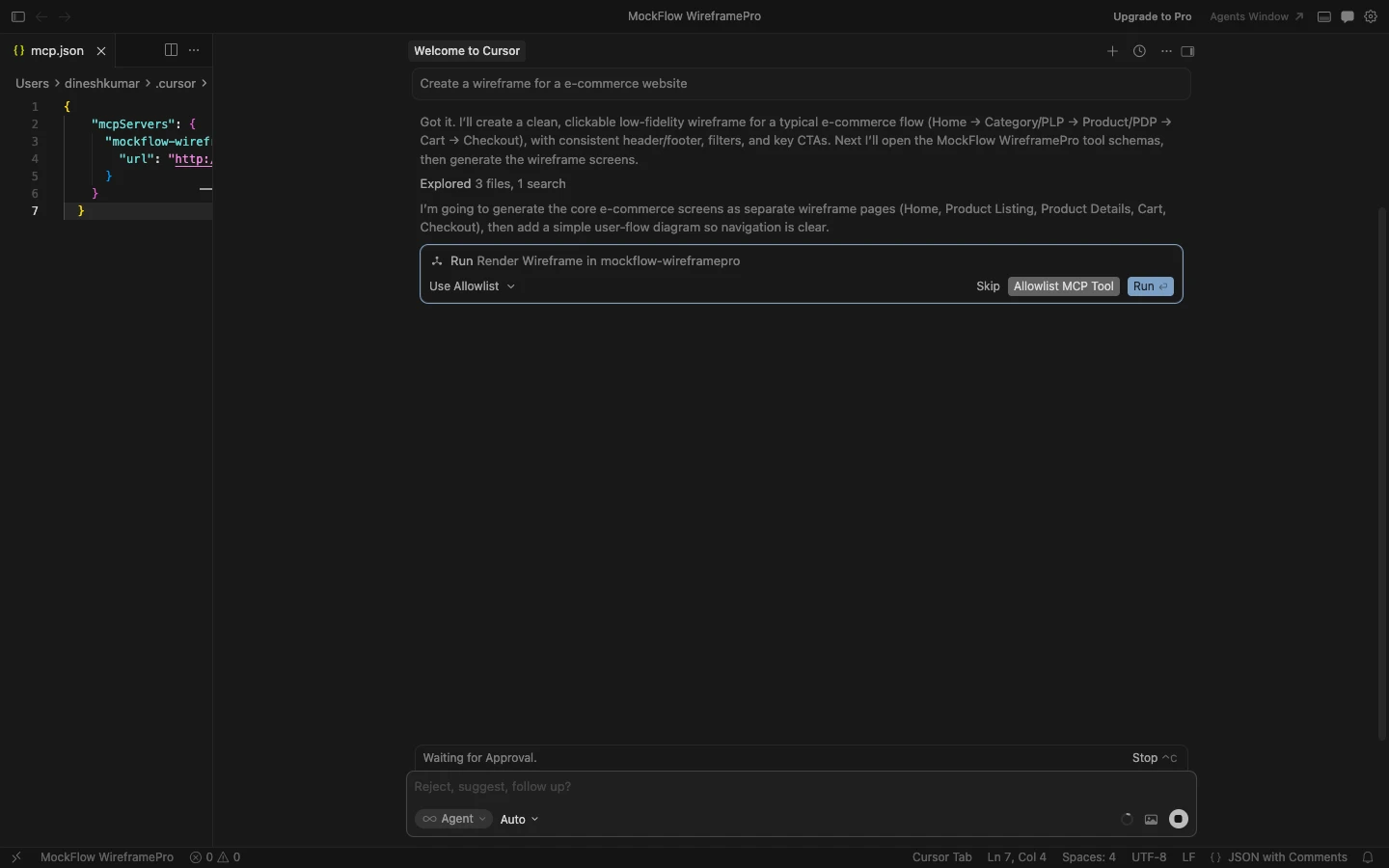Click line number 7 in the gutter
The height and width of the screenshot is (868, 1389).
[35, 211]
